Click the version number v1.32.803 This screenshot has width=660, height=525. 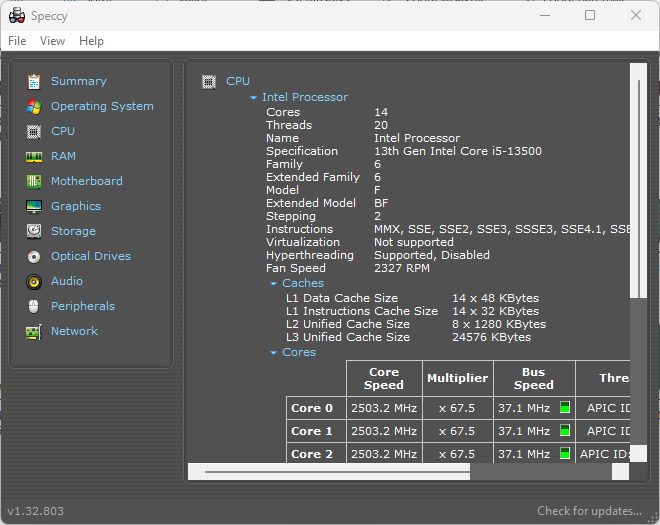pyautogui.click(x=36, y=511)
